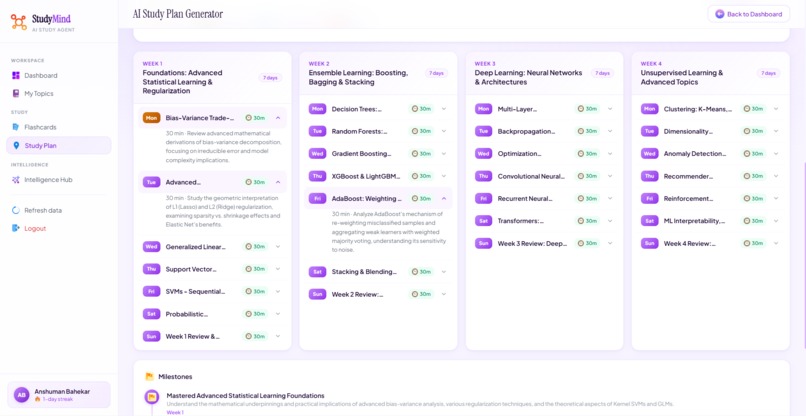806x416 pixels.
Task: Click the StudyMind logo icon
Action: tap(19, 22)
